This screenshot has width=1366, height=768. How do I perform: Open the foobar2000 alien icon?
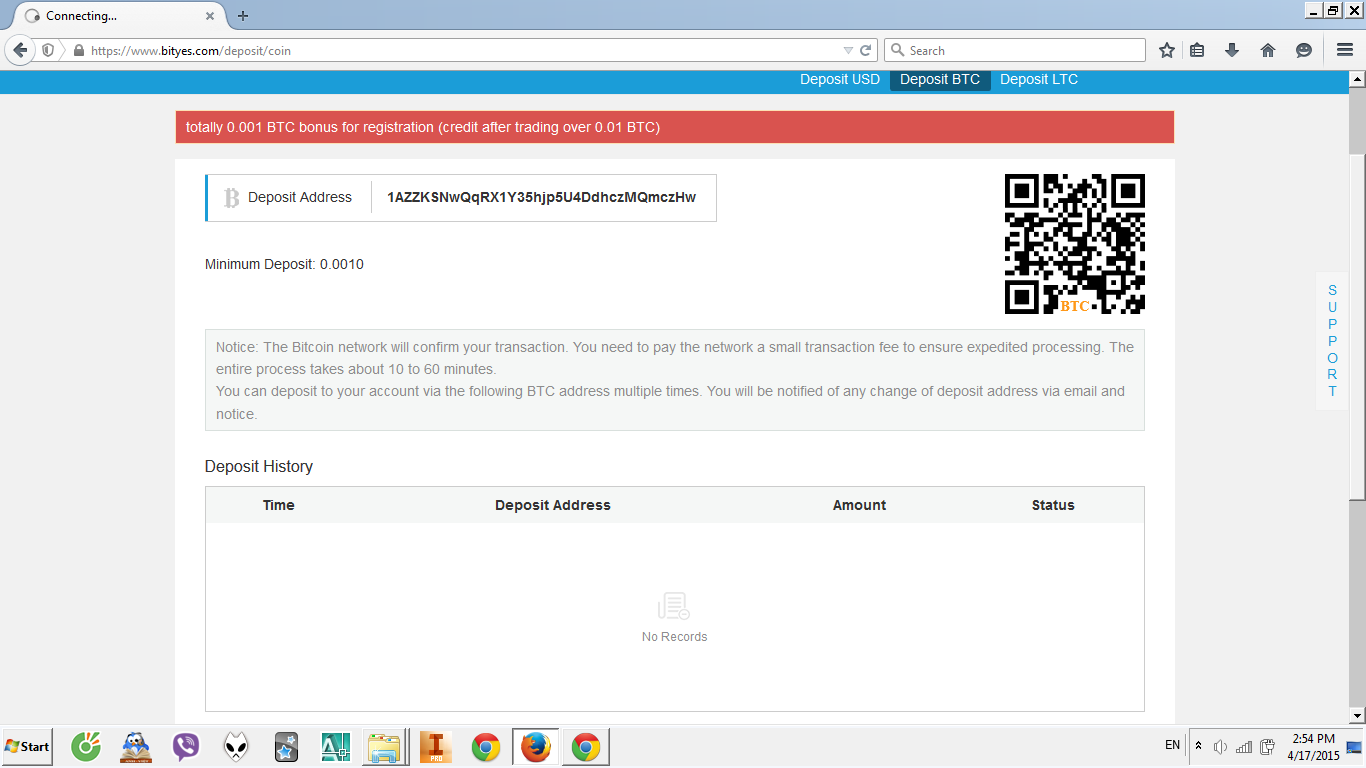point(236,747)
